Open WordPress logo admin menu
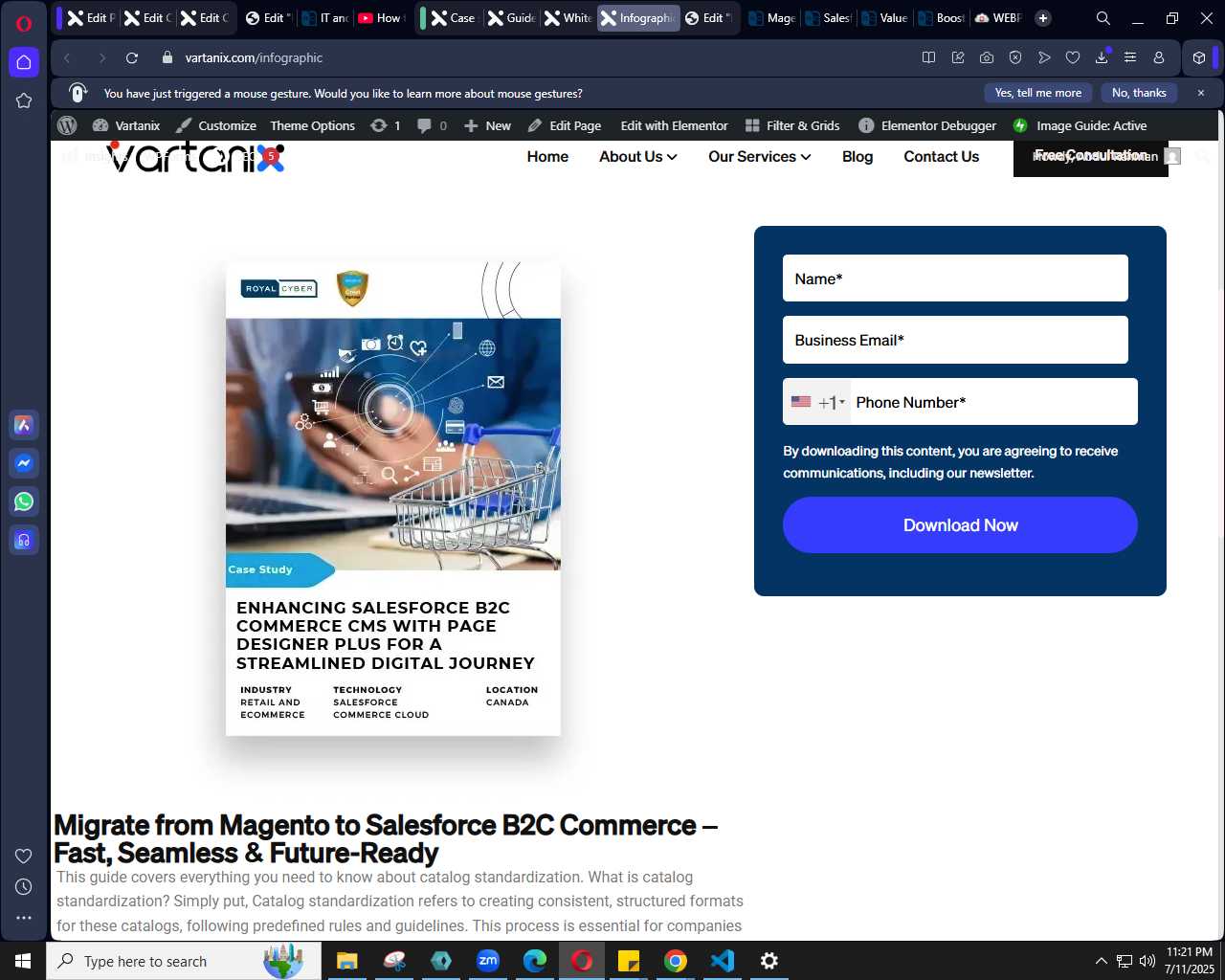Viewport: 1225px width, 980px height. [x=67, y=125]
